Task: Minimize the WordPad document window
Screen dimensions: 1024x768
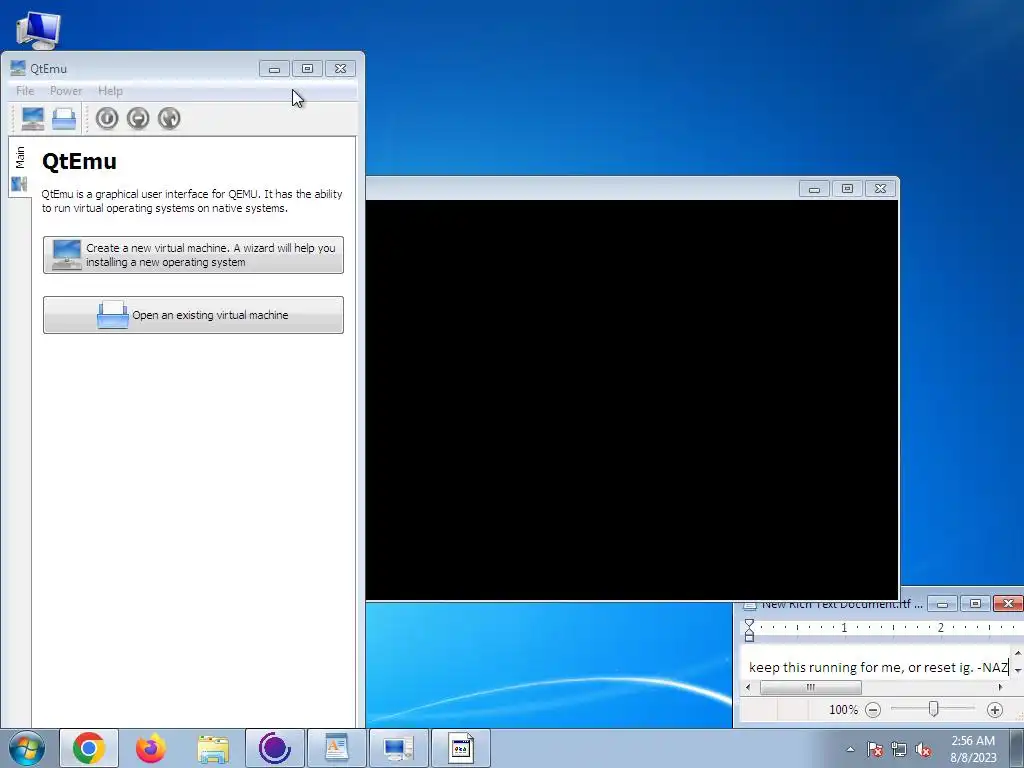Action: point(942,604)
